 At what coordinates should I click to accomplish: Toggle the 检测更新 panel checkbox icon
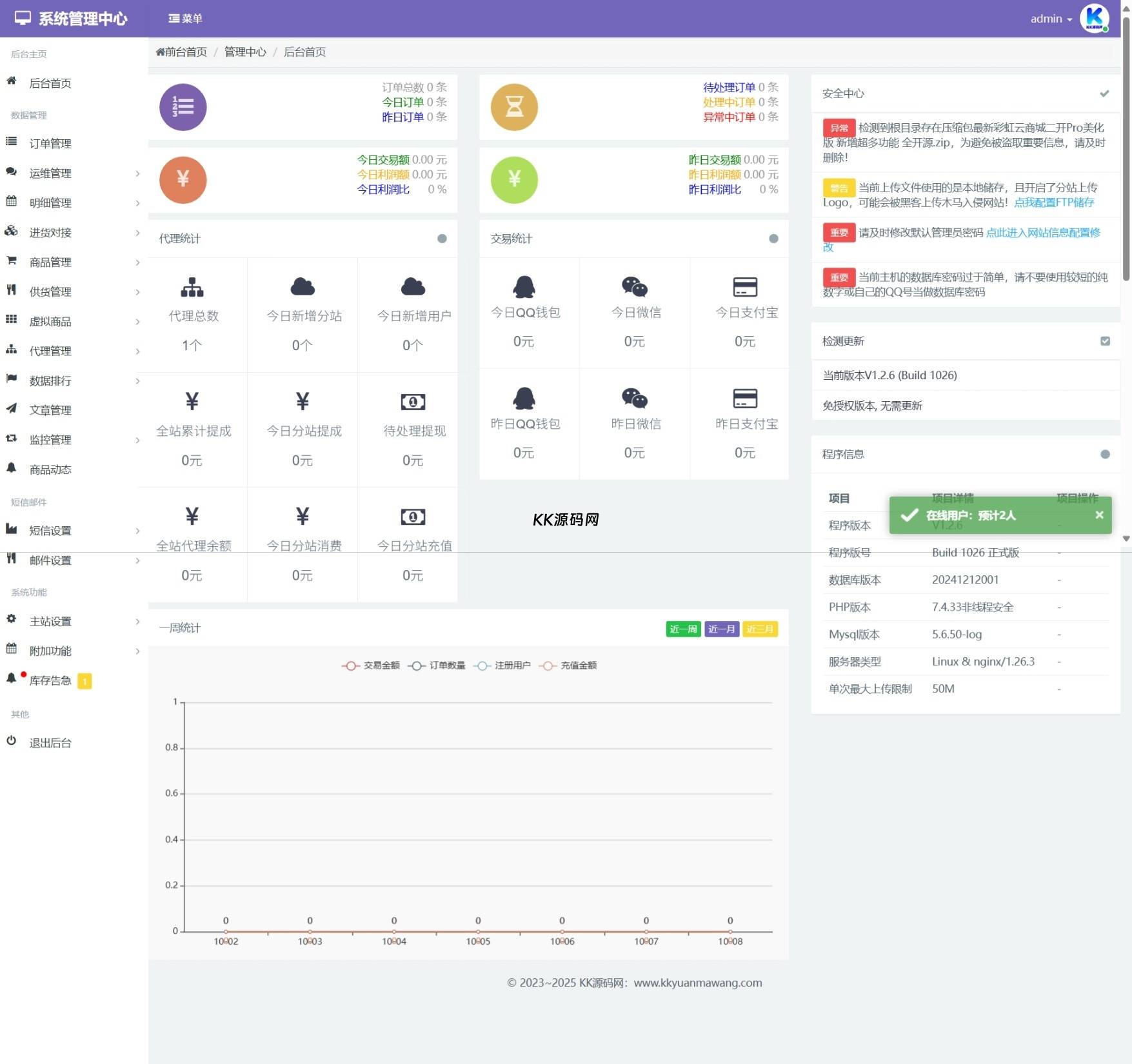1105,341
